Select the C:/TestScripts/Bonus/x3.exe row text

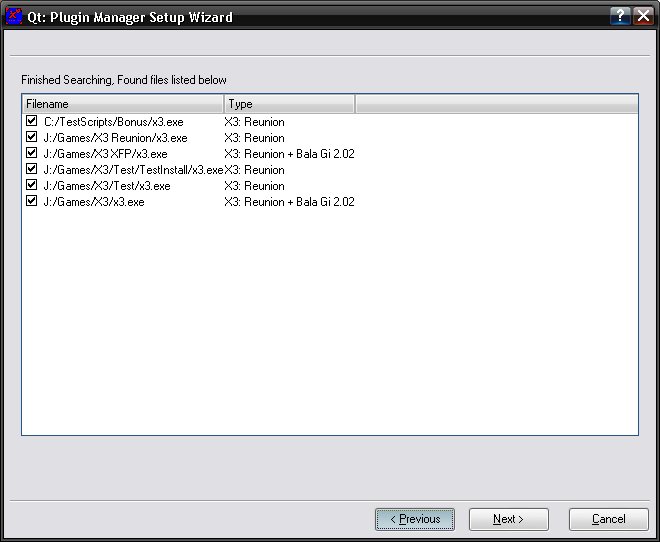(x=113, y=122)
